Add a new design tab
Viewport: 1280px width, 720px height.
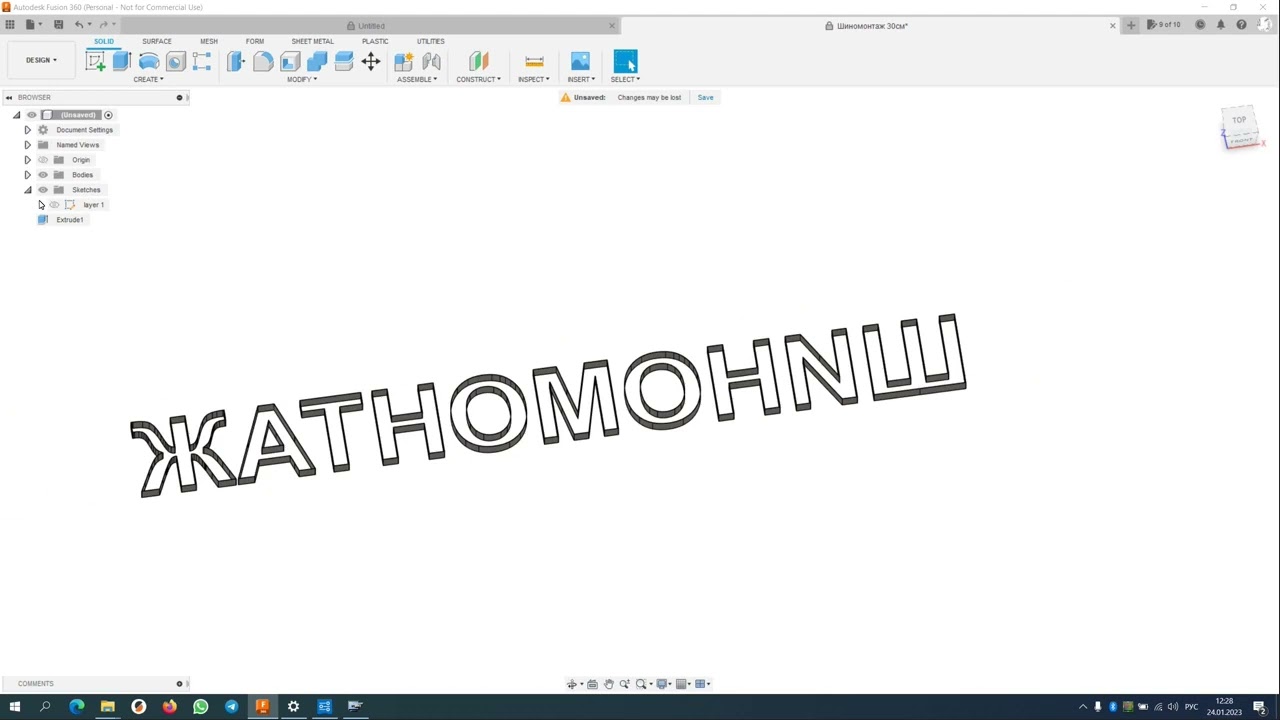tap(1131, 25)
